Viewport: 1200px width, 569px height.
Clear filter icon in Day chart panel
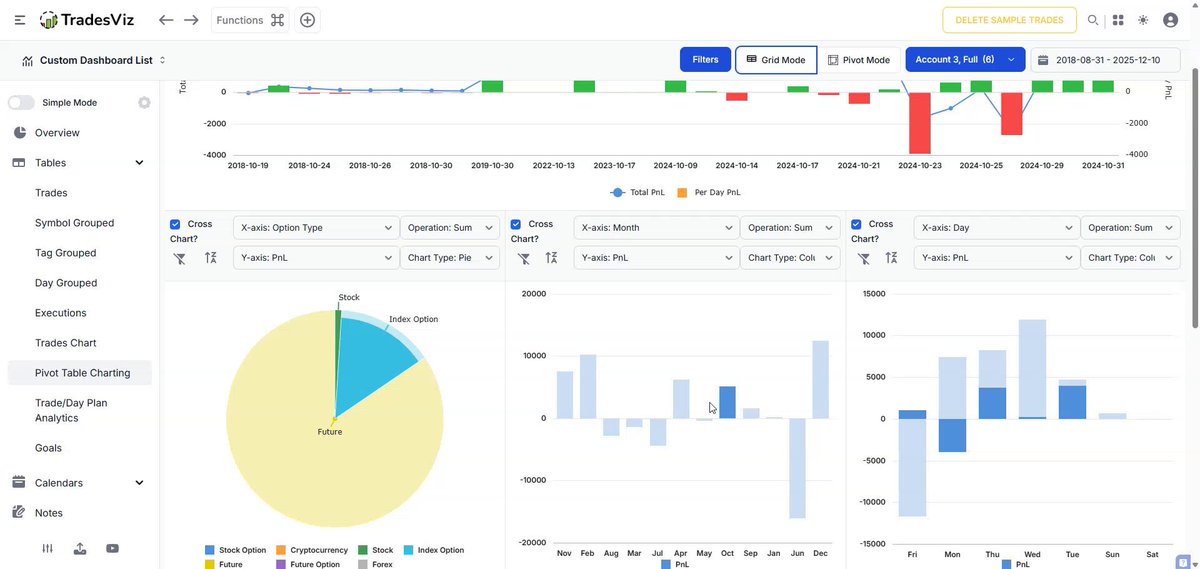864,258
